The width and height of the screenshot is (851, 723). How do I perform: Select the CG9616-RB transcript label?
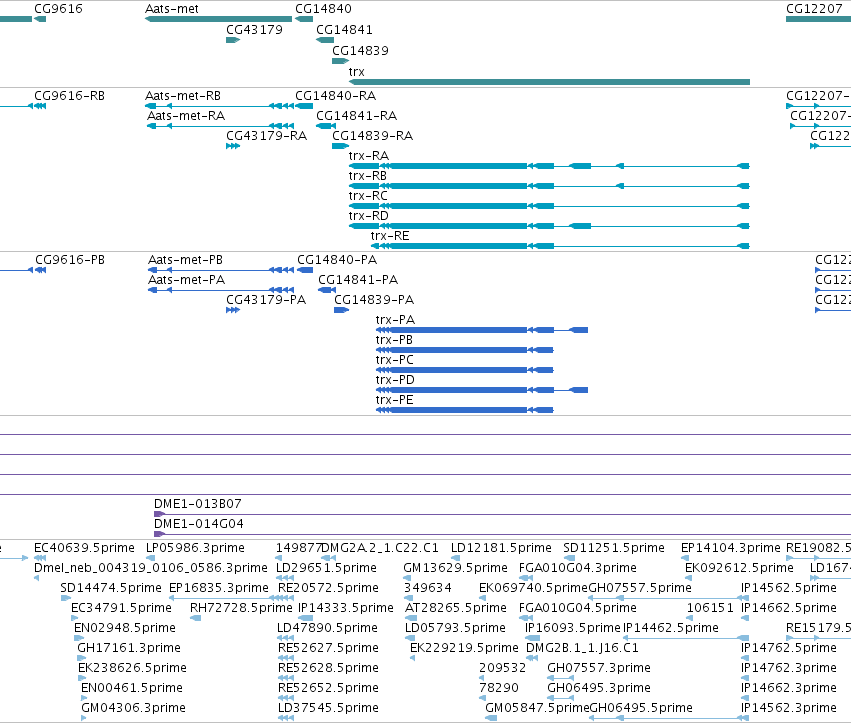(x=69, y=96)
